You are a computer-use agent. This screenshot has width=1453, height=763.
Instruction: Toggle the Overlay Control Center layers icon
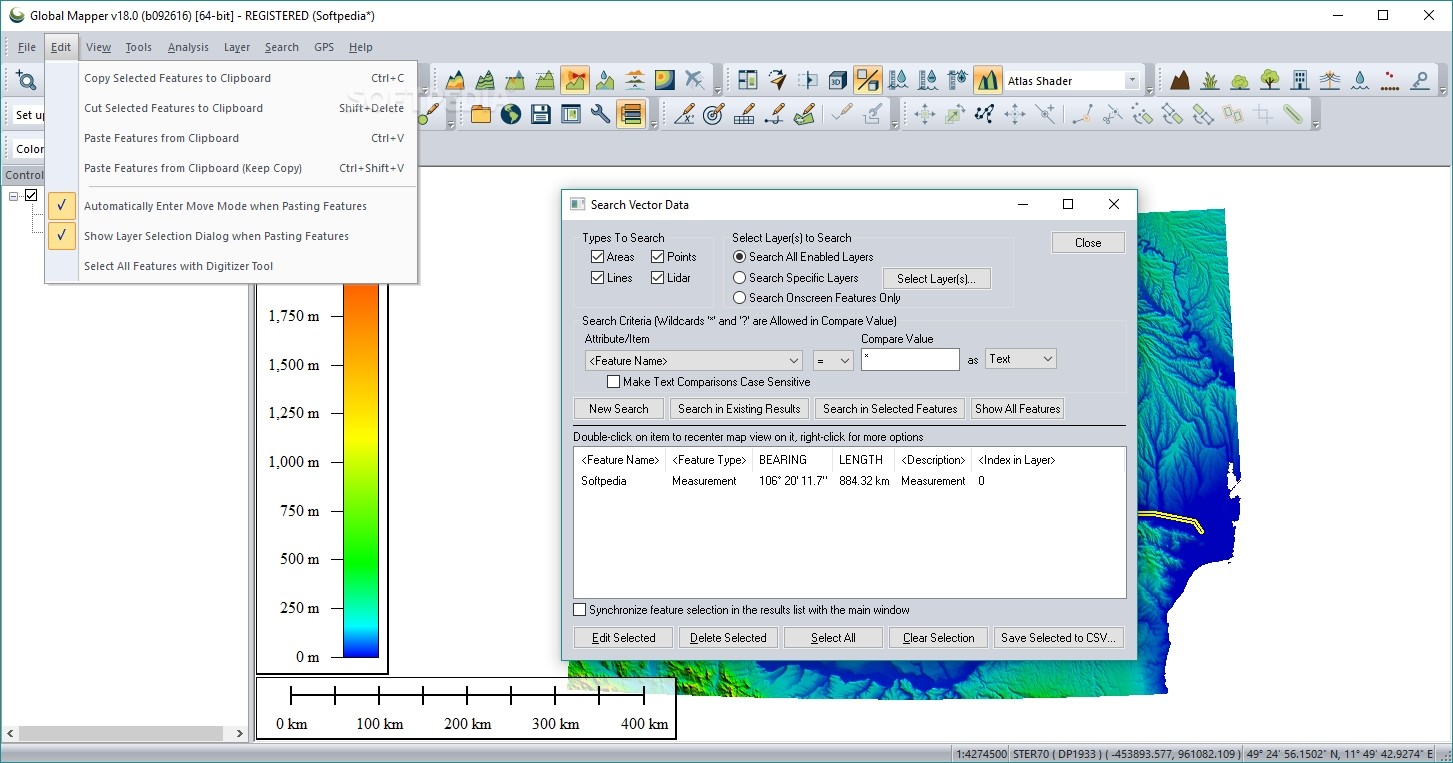(x=630, y=114)
